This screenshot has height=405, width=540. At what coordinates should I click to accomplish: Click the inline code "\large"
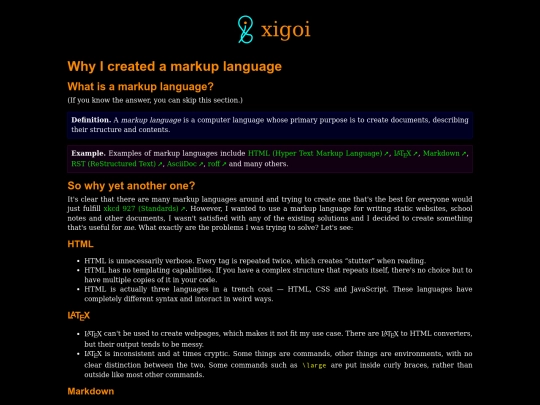(x=314, y=365)
